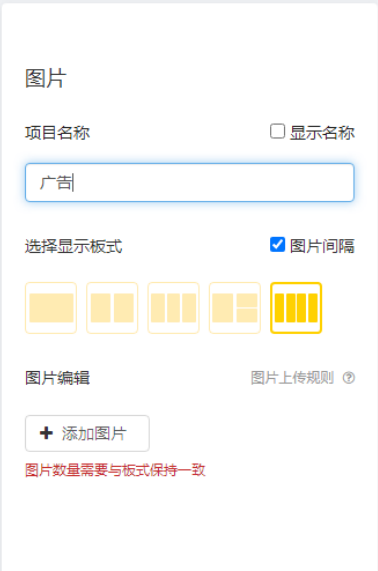The image size is (378, 571).
Task: Click the word 广告 inside the field
Action: point(56,182)
